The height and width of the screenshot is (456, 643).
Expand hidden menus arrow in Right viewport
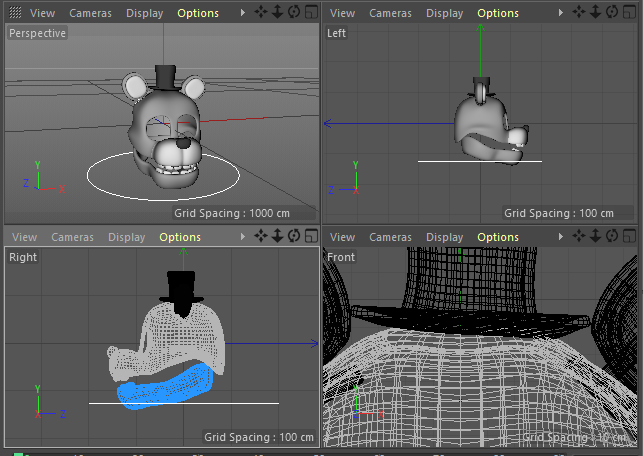(243, 237)
